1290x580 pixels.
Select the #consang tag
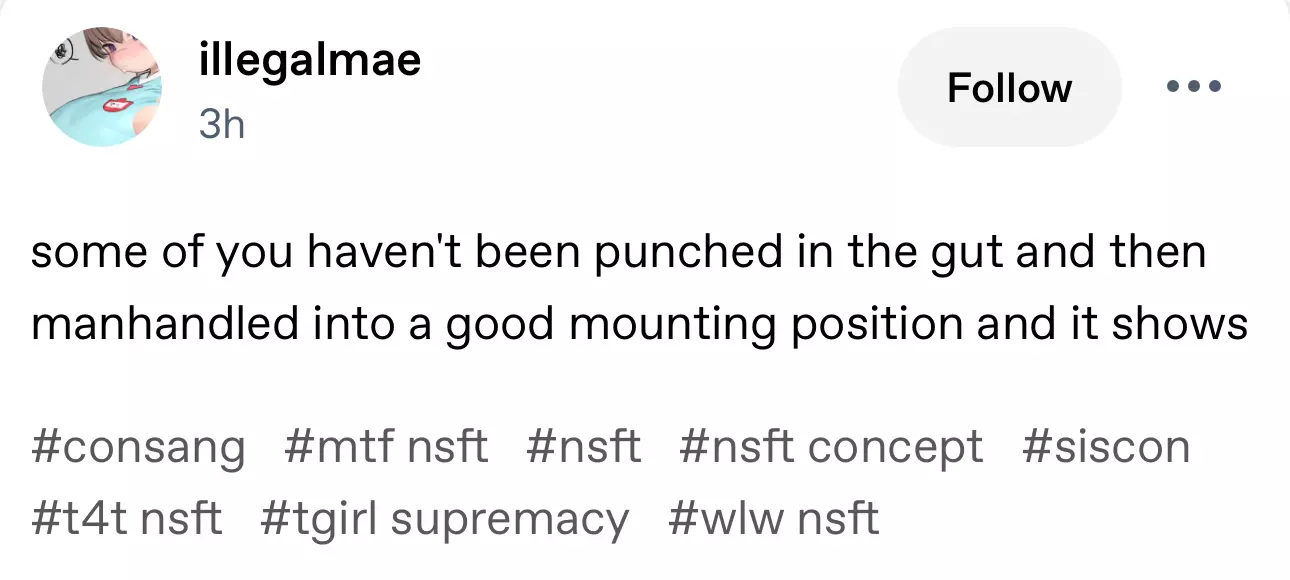coord(138,446)
